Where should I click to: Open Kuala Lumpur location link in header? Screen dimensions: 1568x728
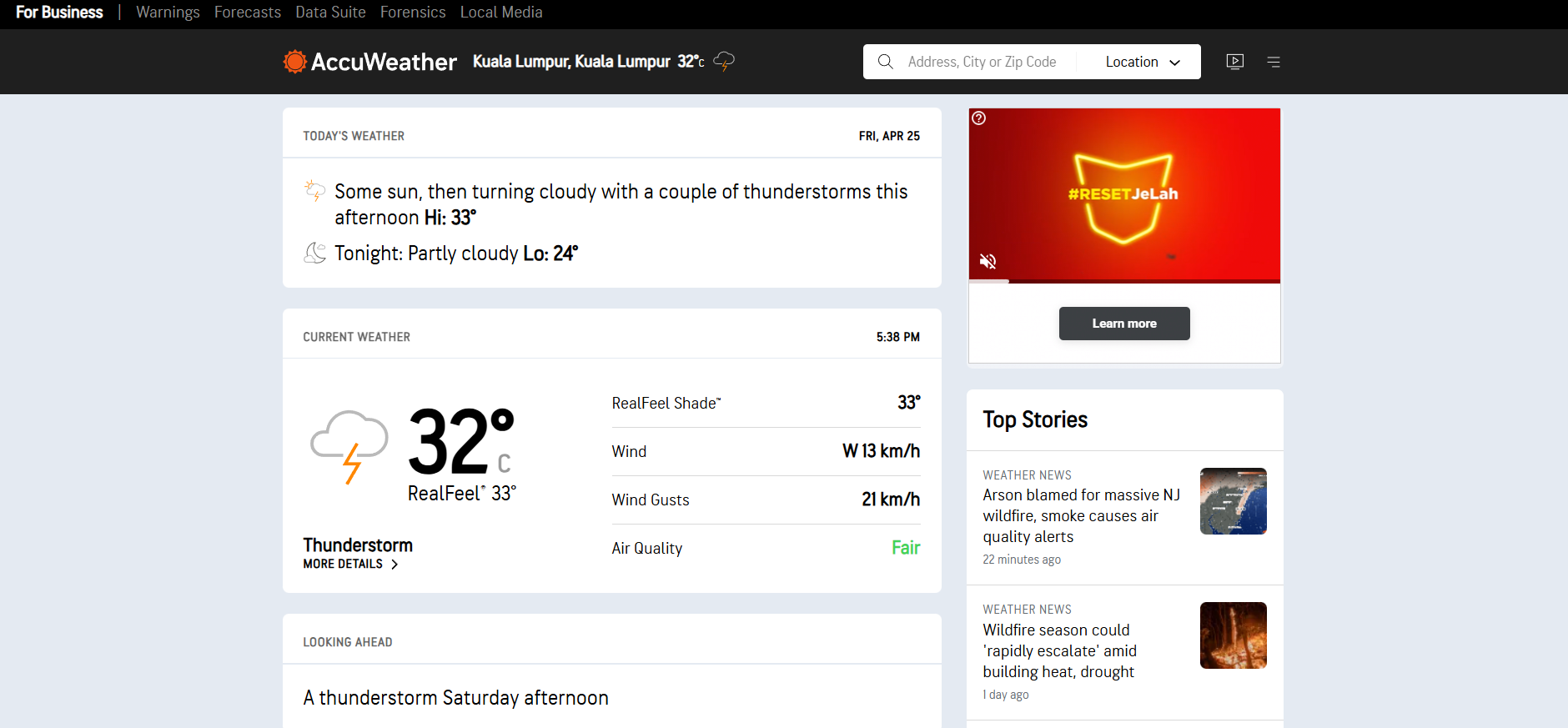[x=571, y=62]
